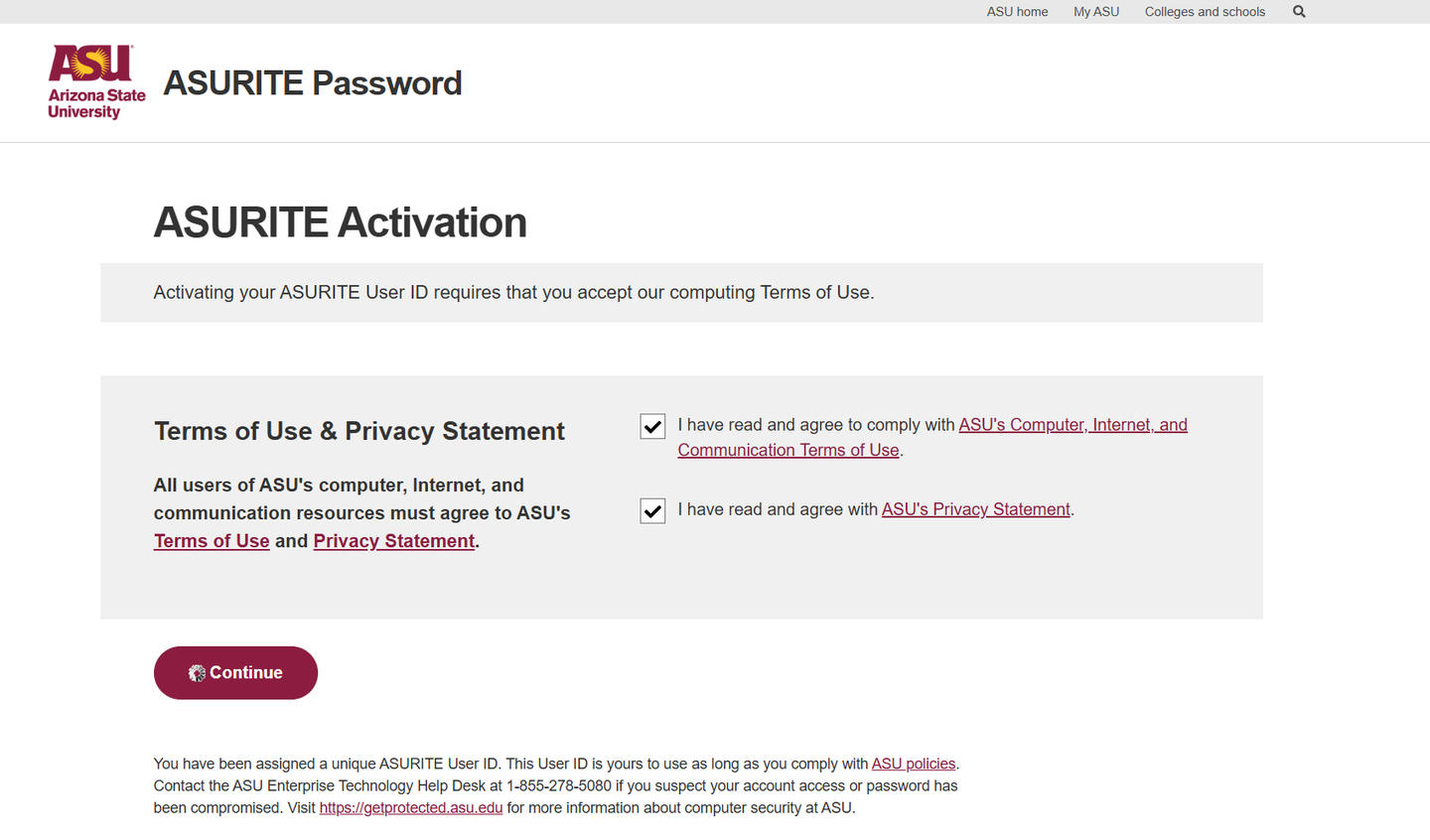
Task: Click the 'I have read and agree with' label text
Action: coord(778,509)
